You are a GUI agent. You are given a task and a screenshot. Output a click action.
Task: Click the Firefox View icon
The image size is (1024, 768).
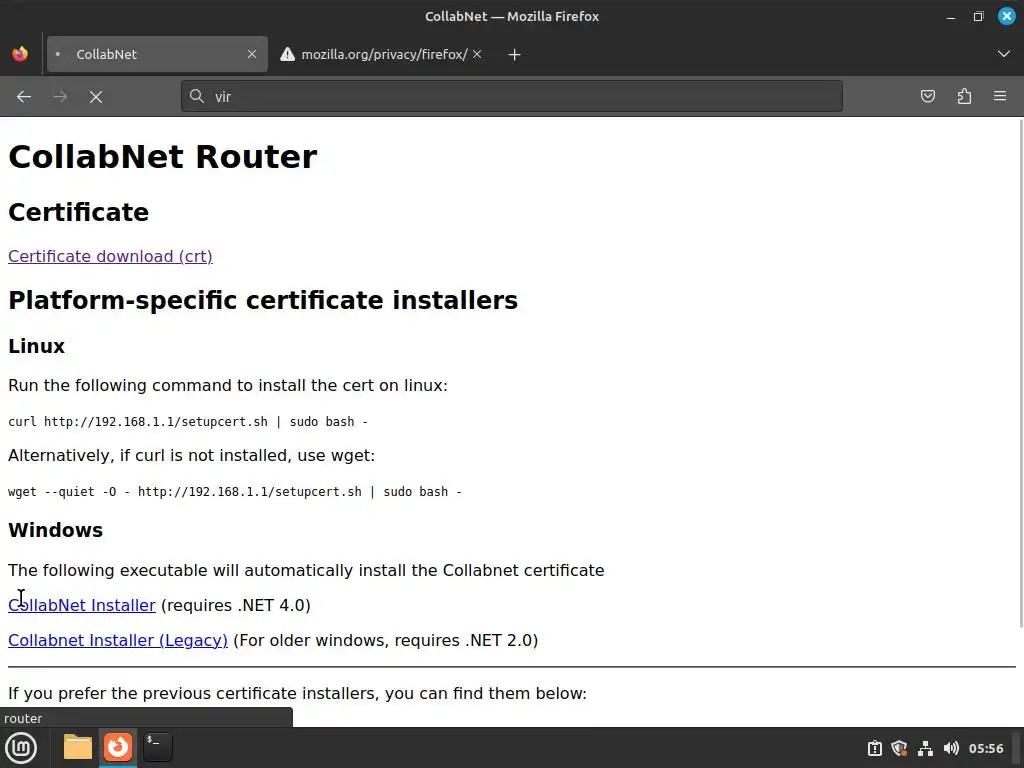[x=20, y=54]
